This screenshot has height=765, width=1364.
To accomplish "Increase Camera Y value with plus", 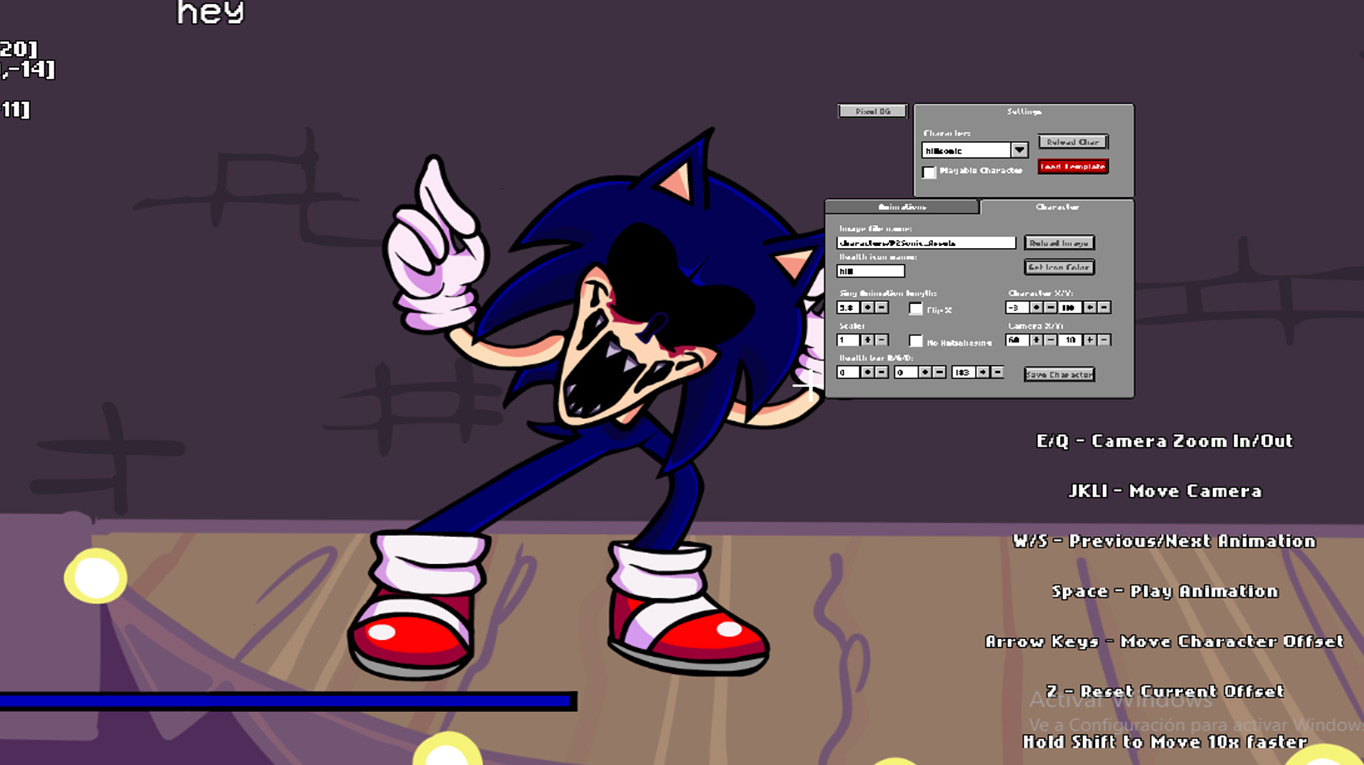I will tap(1090, 340).
